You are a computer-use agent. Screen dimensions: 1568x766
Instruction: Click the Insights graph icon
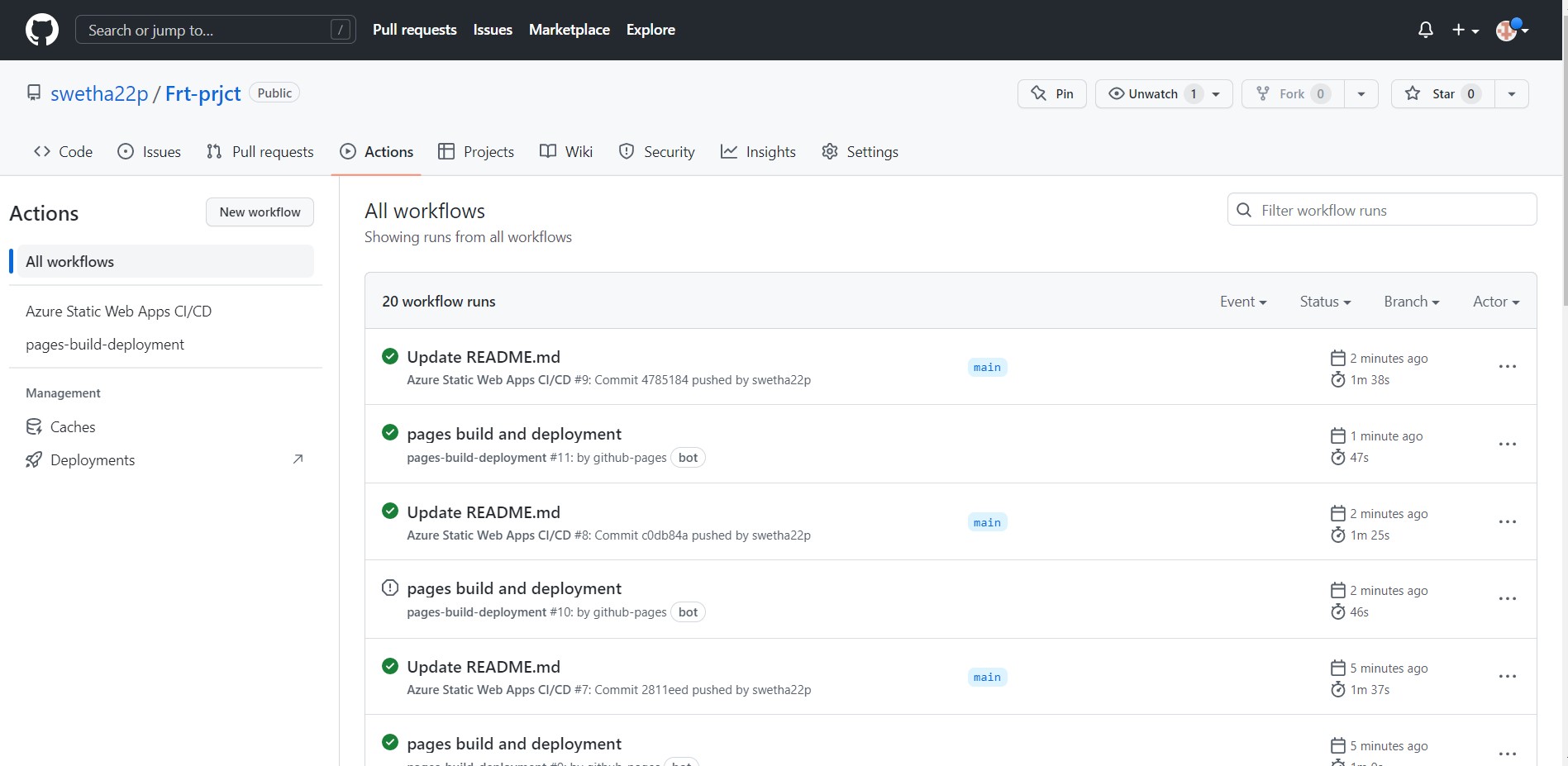[728, 151]
